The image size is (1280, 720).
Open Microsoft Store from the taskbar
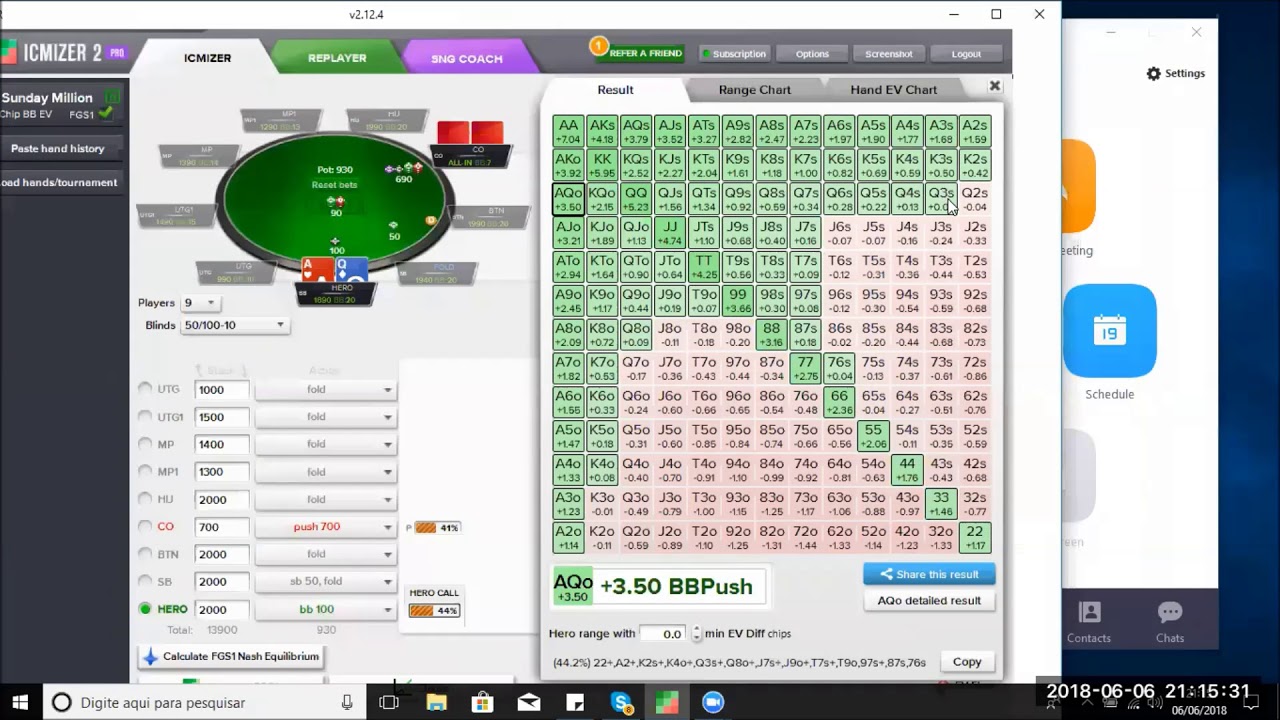coord(482,702)
